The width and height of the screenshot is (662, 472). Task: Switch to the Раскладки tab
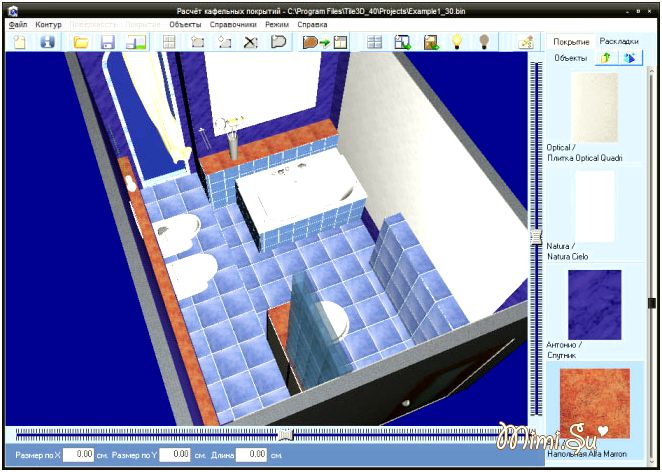point(619,41)
